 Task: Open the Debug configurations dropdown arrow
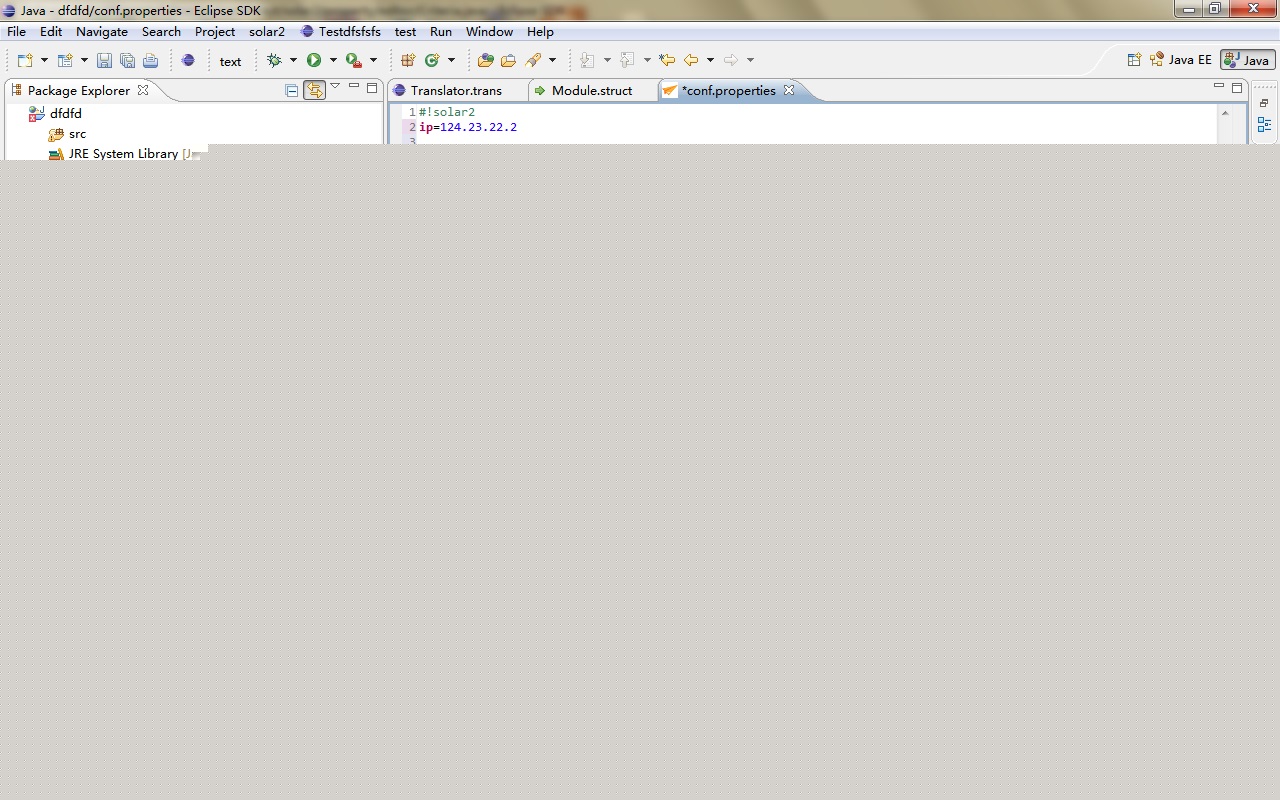point(293,60)
